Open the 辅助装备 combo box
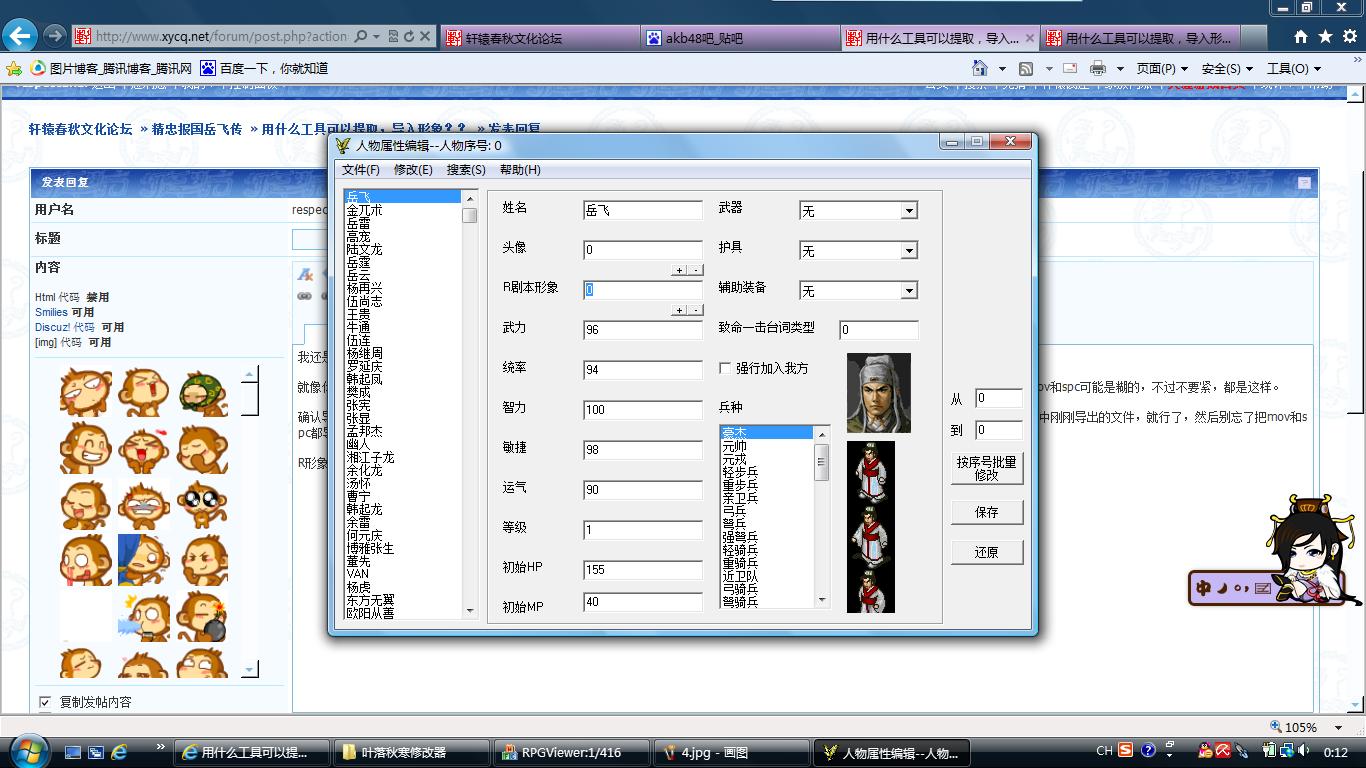The height and width of the screenshot is (768, 1366). (908, 291)
